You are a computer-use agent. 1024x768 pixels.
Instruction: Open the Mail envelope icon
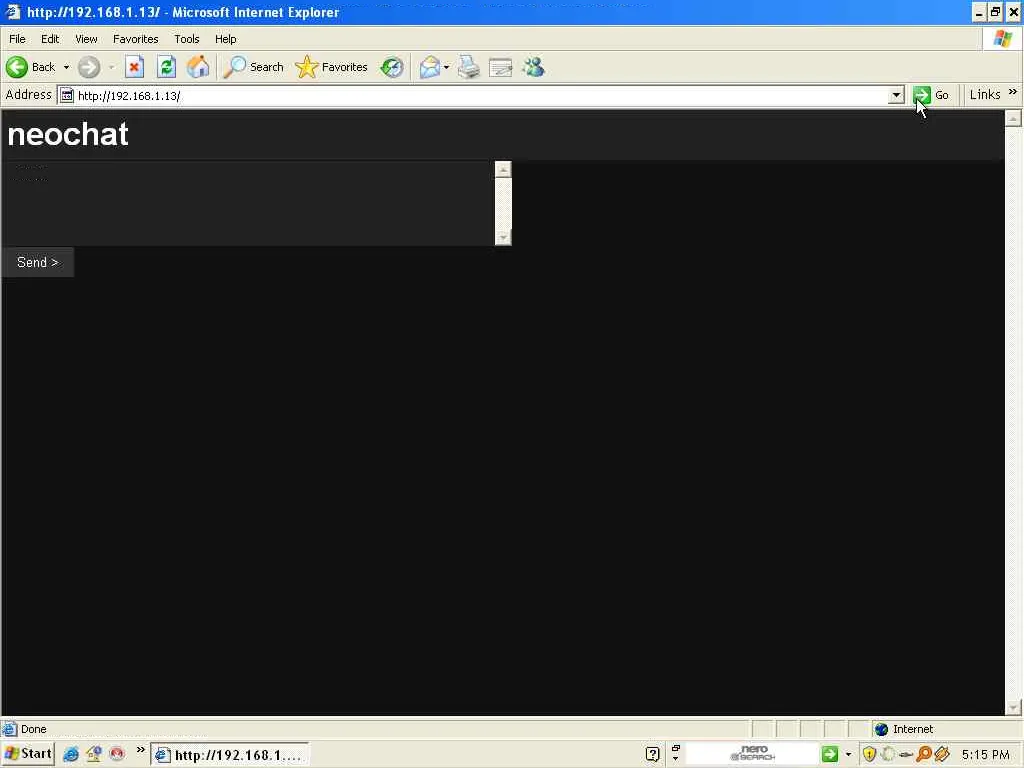click(430, 67)
